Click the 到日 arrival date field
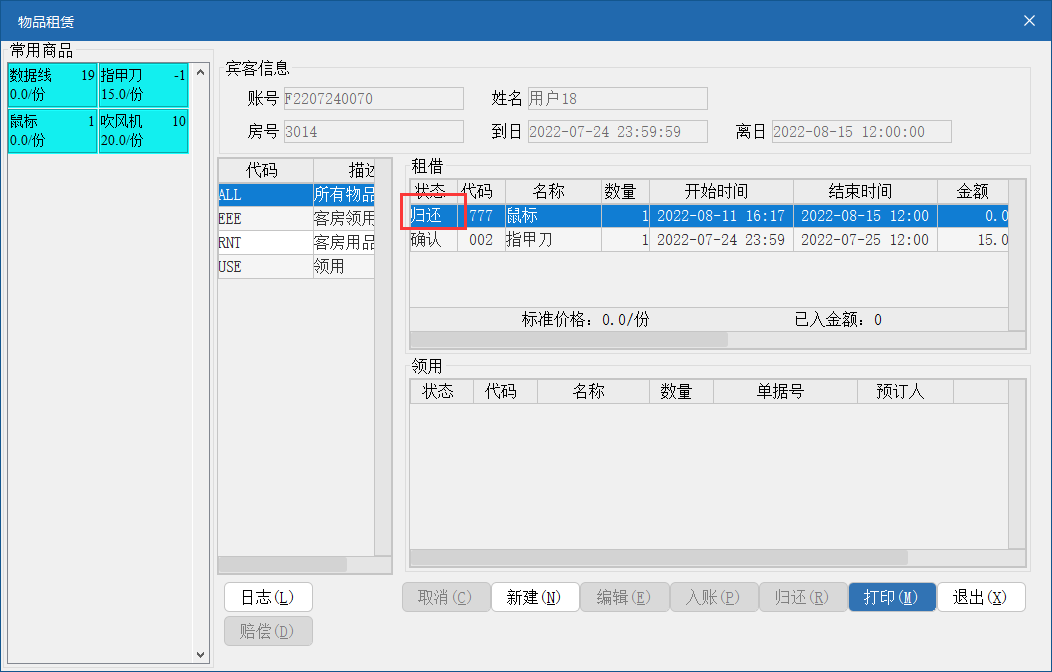Screen dimensions: 1052x672 point(617,131)
